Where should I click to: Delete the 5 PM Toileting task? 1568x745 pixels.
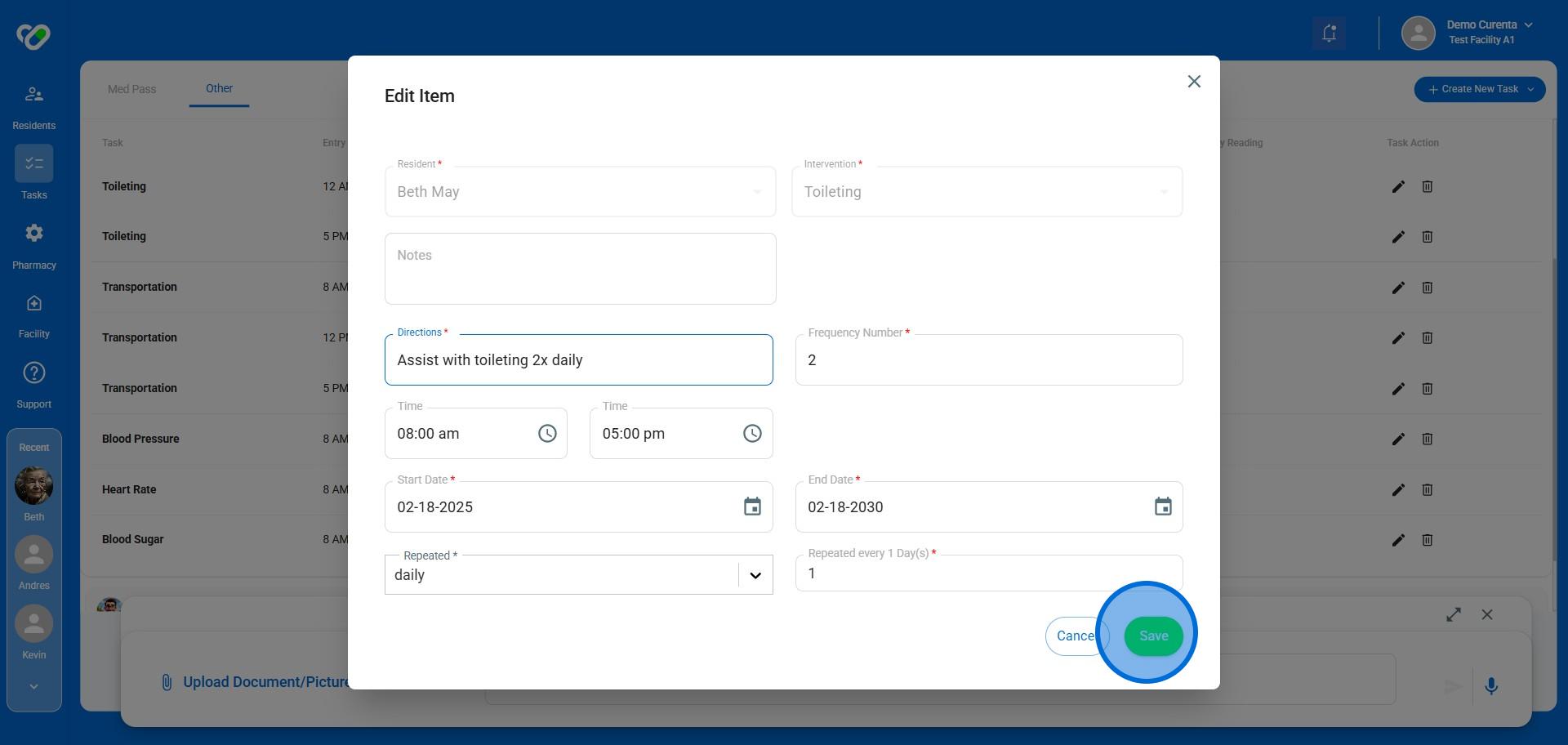pos(1427,237)
